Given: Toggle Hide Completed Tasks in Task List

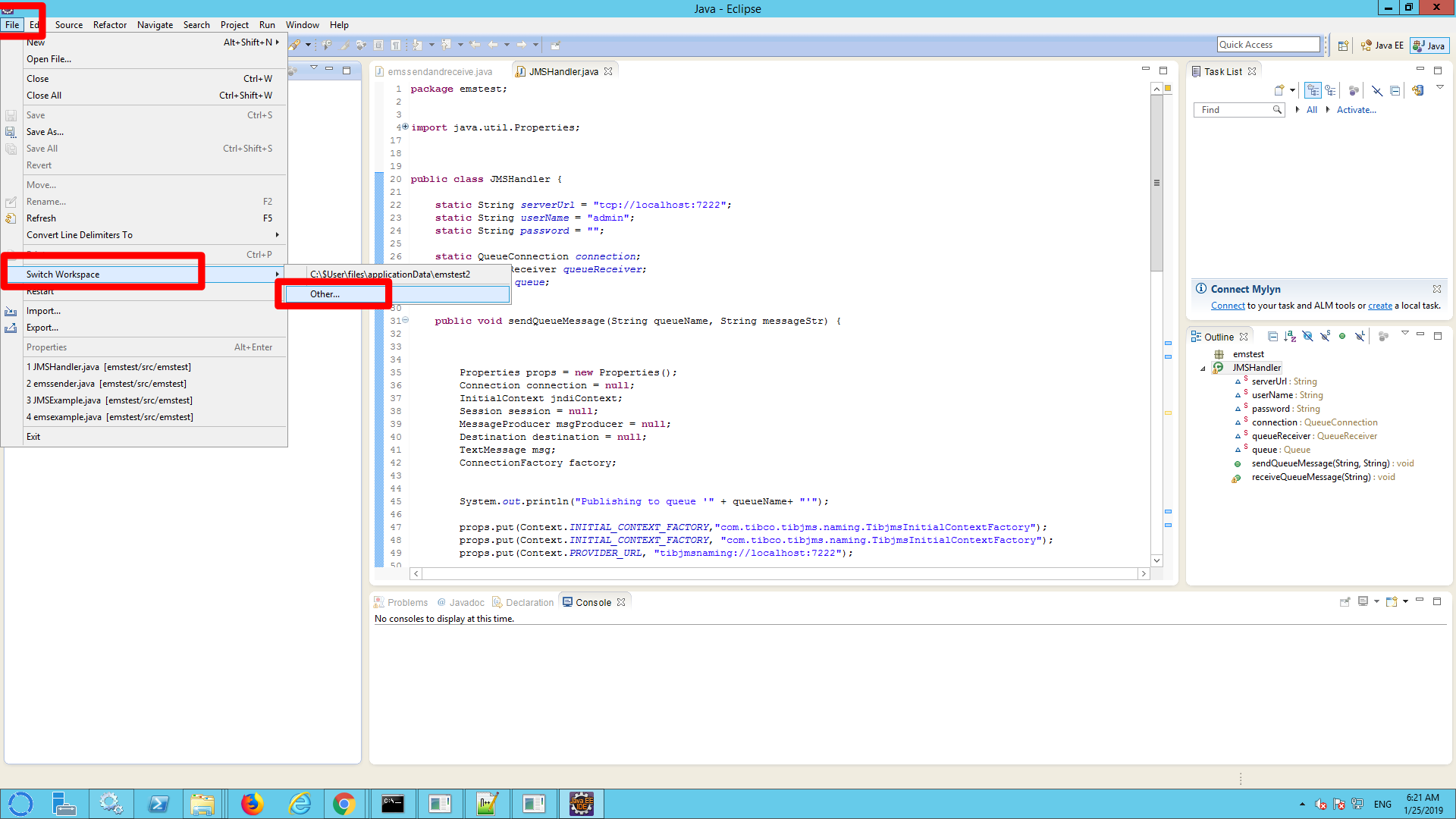Looking at the screenshot, I should 1377,90.
